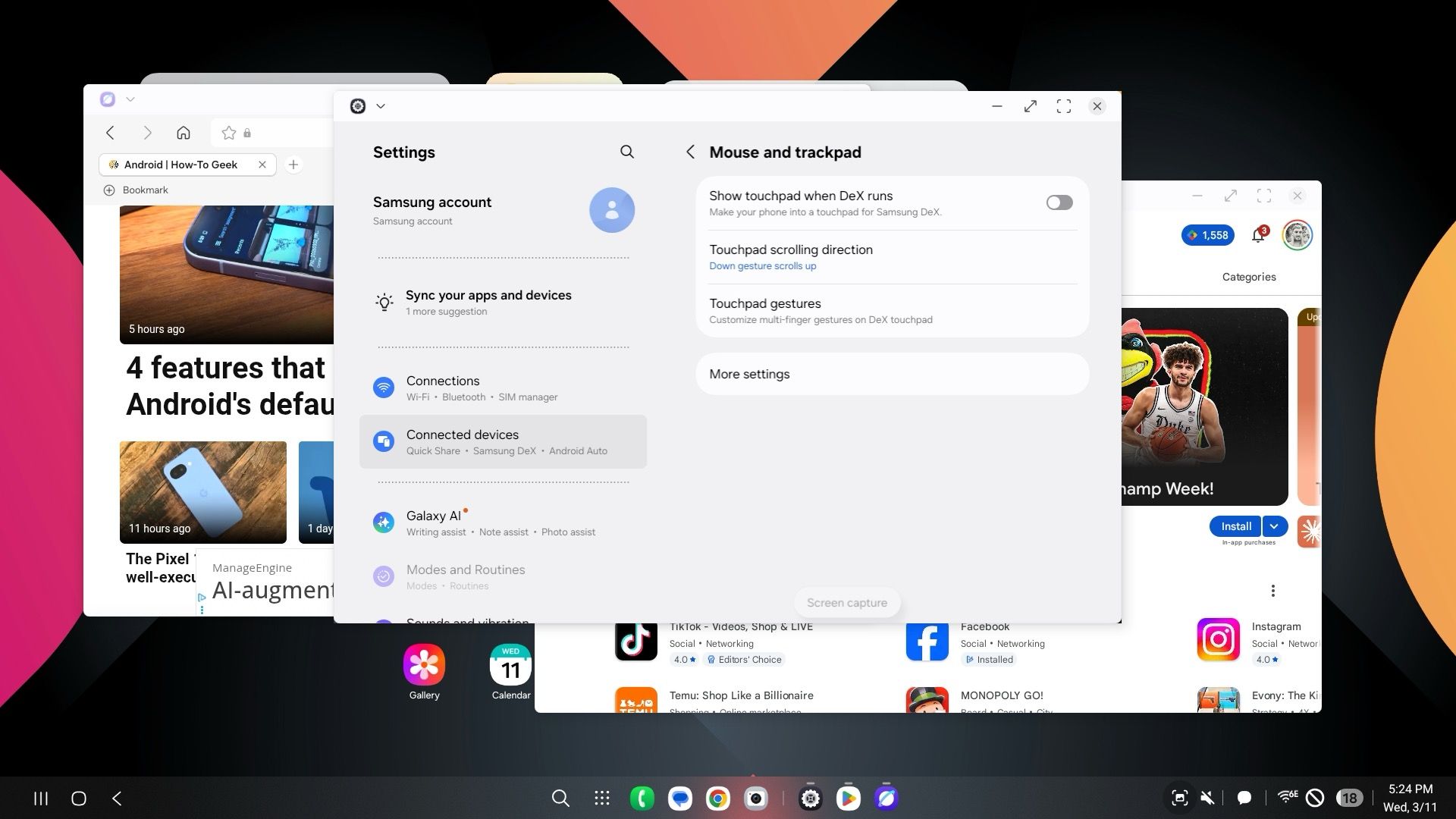Open Play Store notifications bell
Image resolution: width=1456 pixels, height=819 pixels.
[x=1259, y=235]
